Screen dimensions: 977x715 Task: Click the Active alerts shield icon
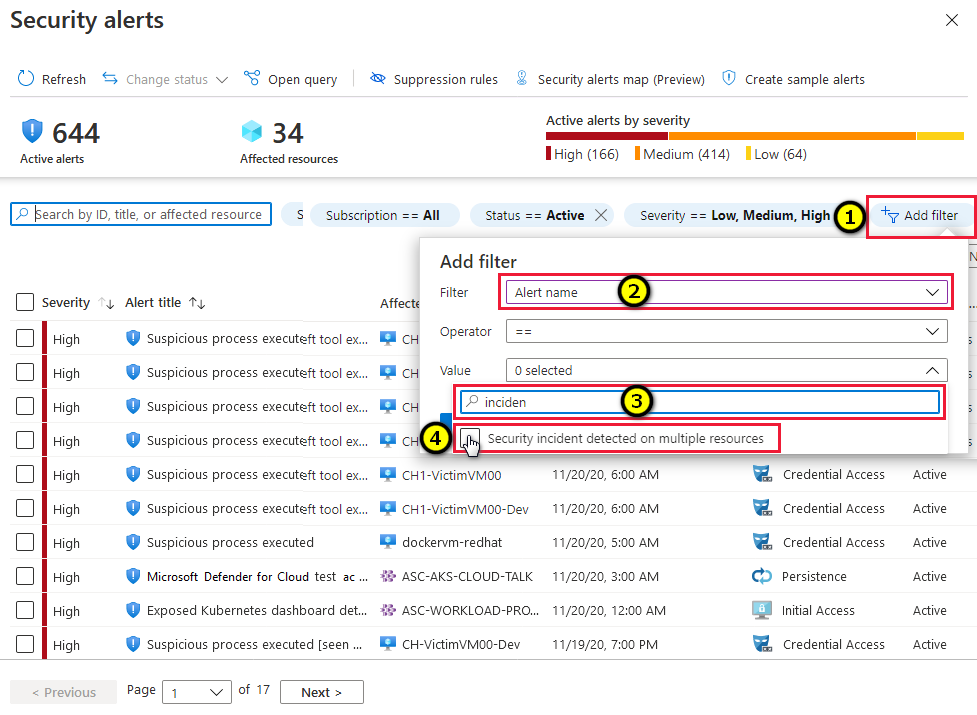tap(32, 131)
